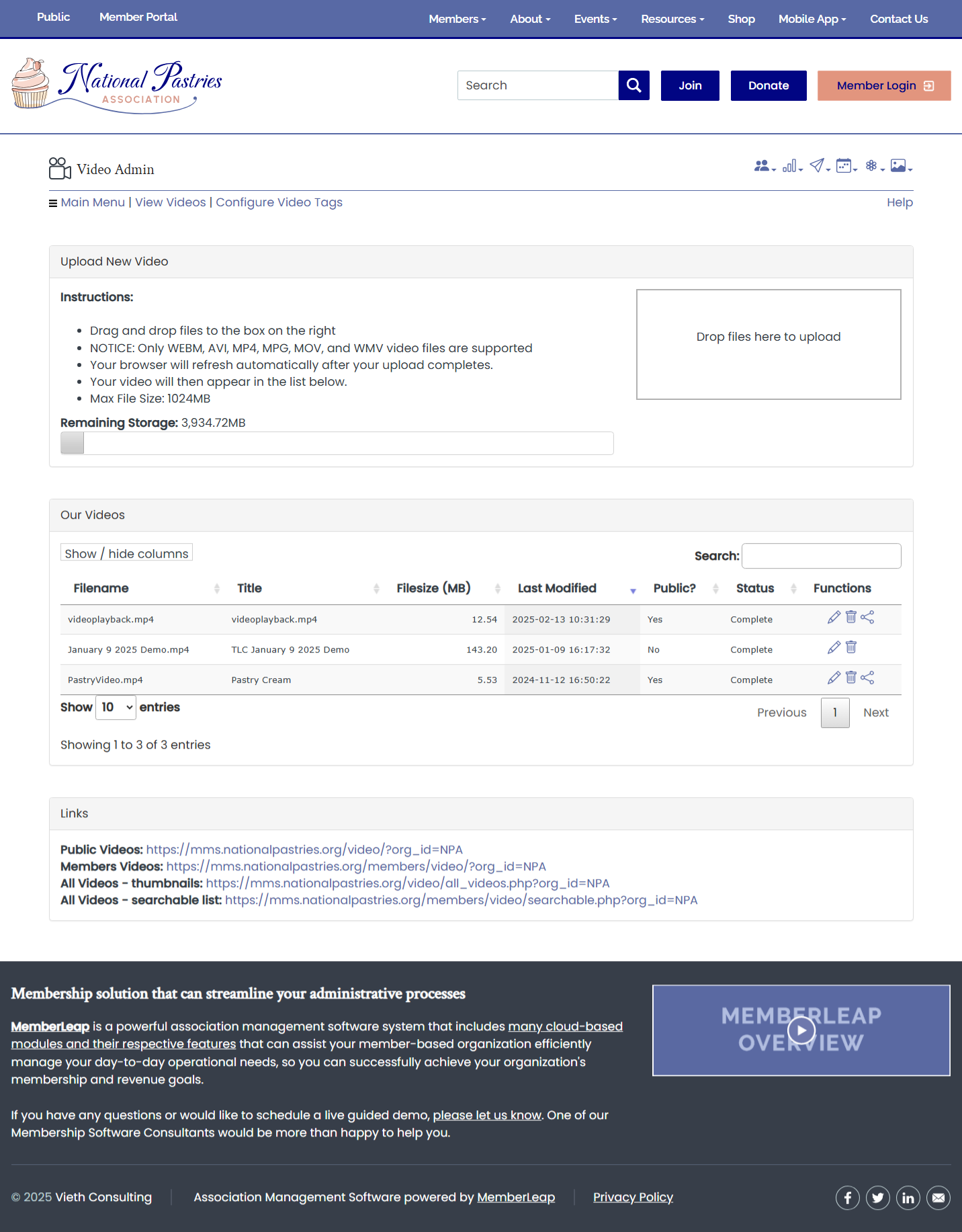This screenshot has width=962, height=1232.
Task: Open the All Videos searchable list URL
Action: [461, 900]
